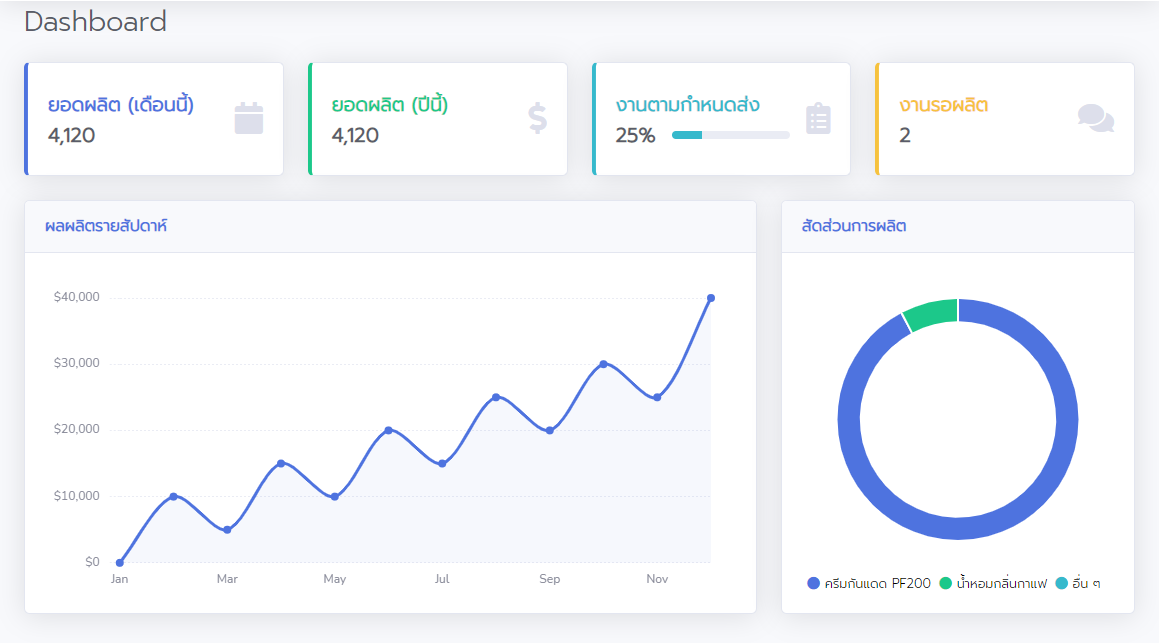The image size is (1159, 643).
Task: Click the 25% delivery progress bar
Action: (730, 135)
